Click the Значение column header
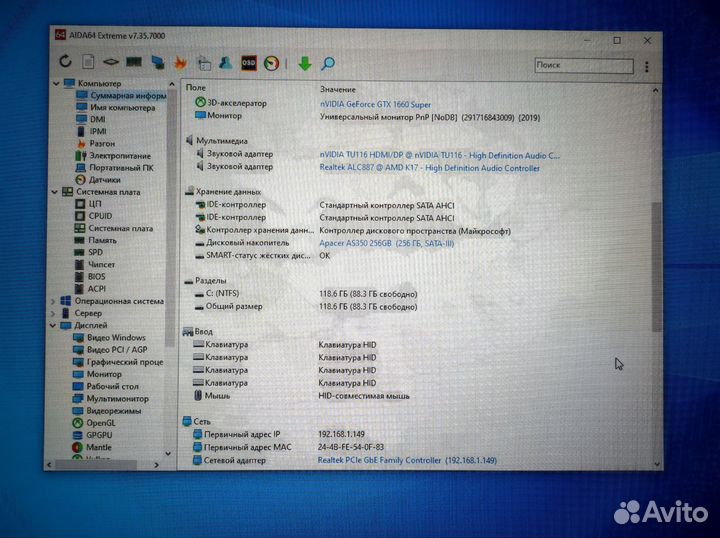This screenshot has width=720, height=538. point(336,88)
